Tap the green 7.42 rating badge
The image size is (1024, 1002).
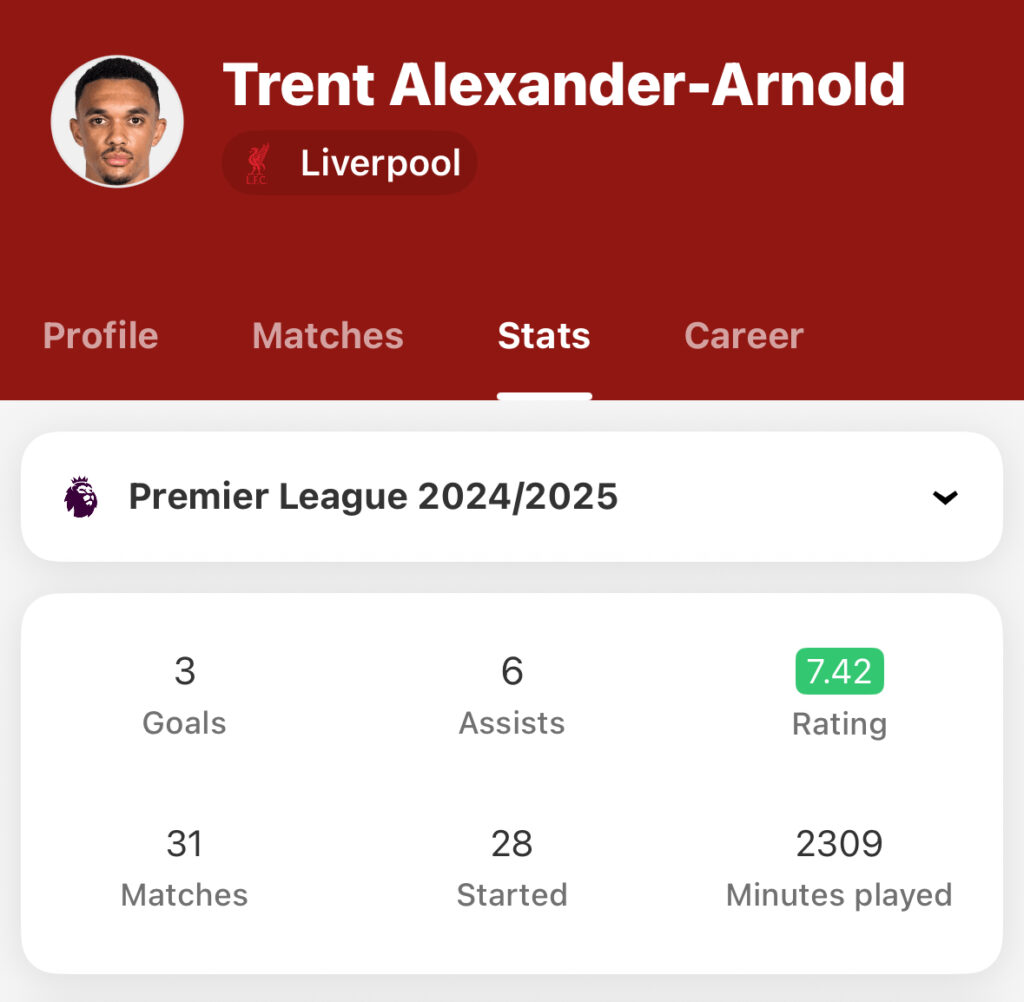point(839,671)
